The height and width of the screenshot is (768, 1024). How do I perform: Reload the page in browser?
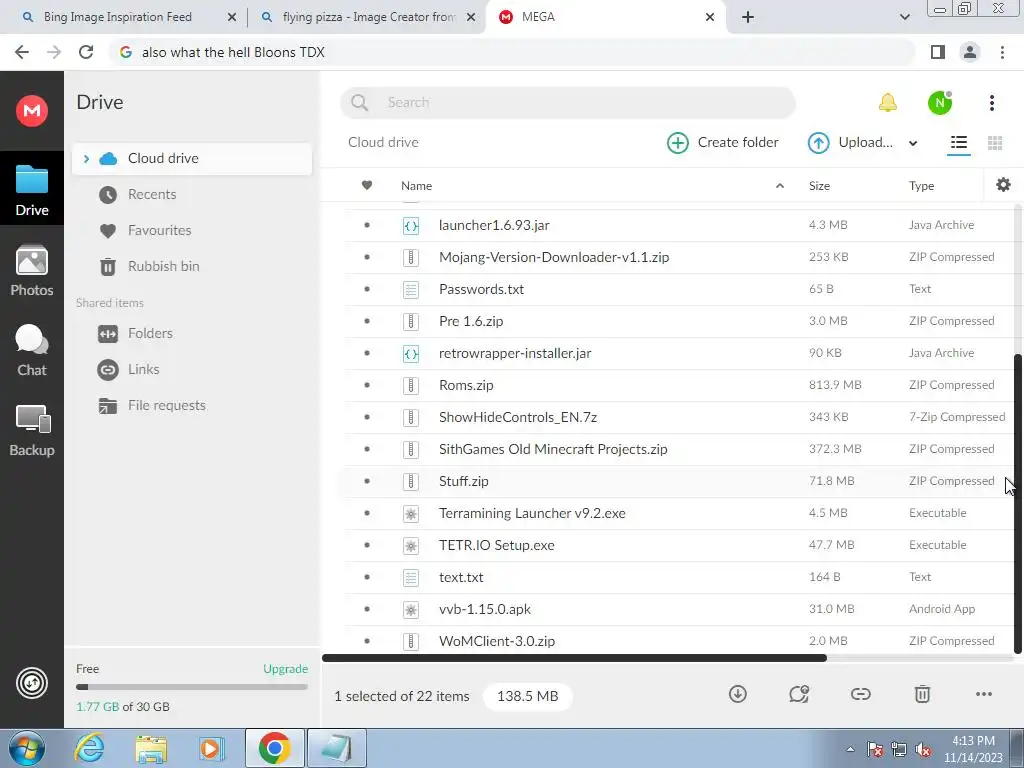coord(86,52)
